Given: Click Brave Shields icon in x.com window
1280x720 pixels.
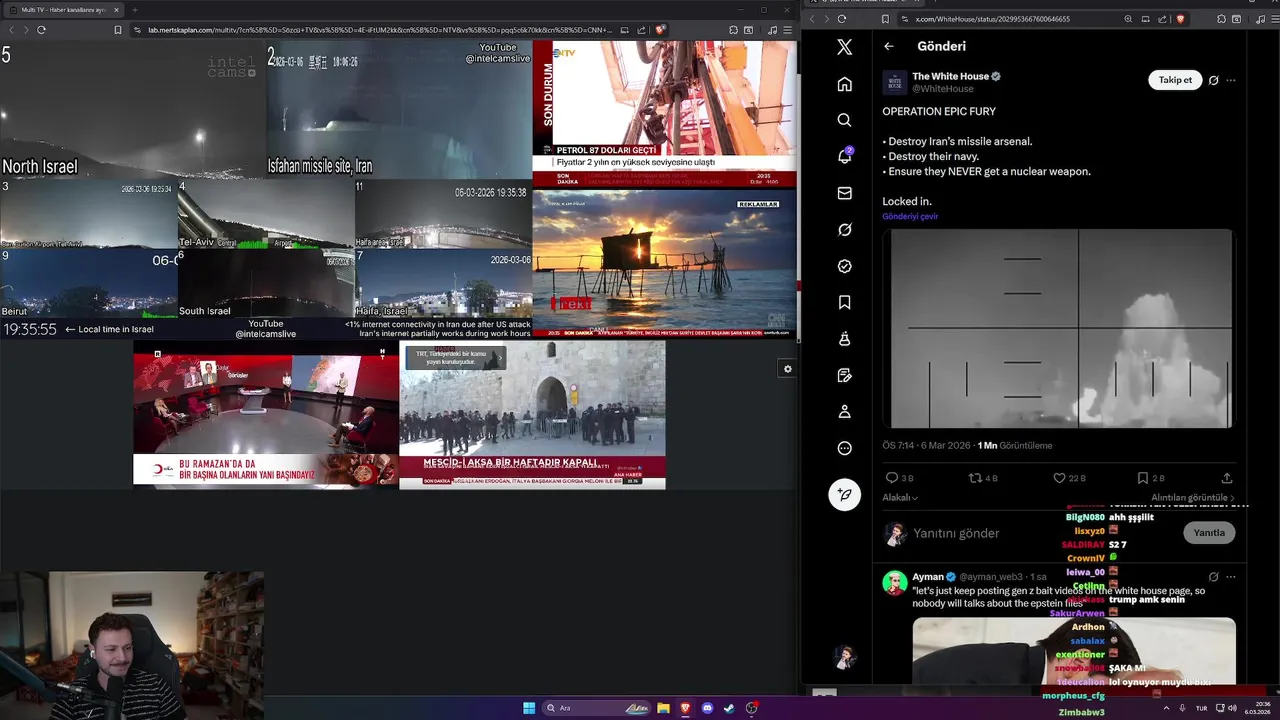Looking at the screenshot, I should pos(1180,19).
